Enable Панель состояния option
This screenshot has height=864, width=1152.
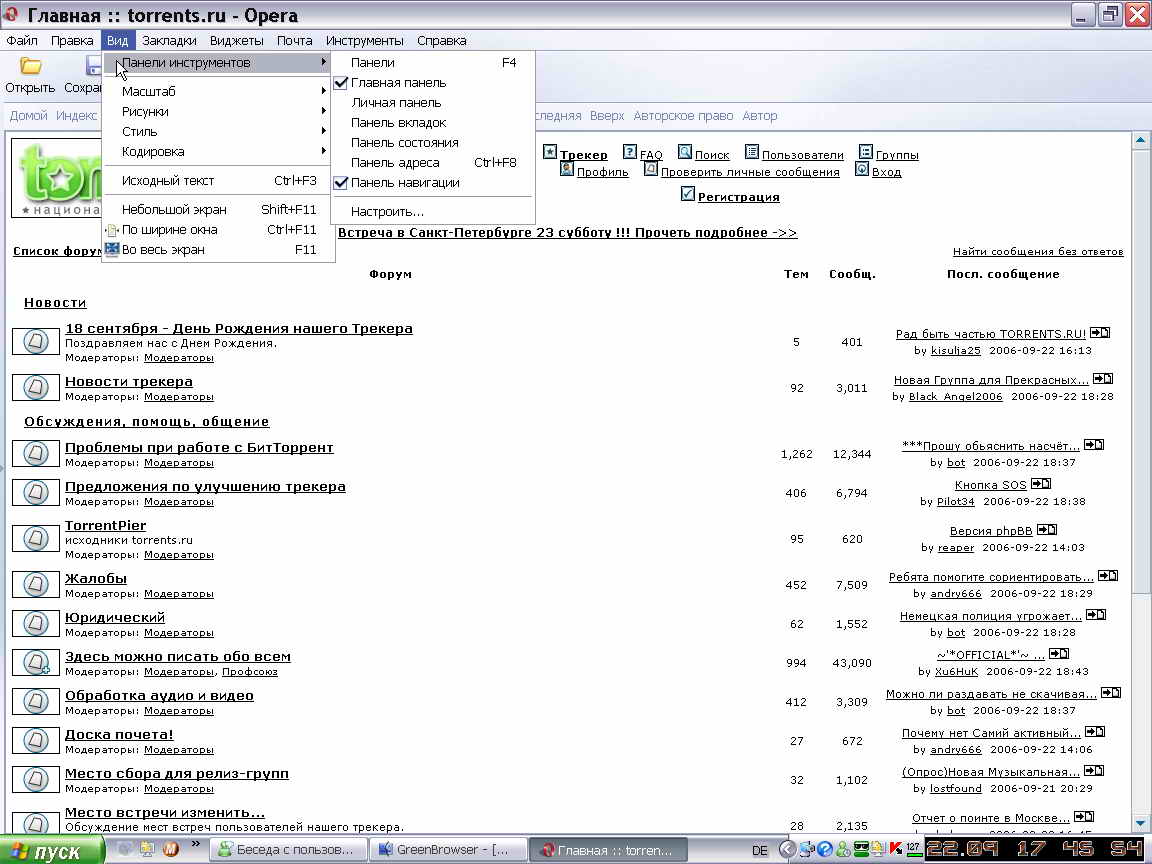click(x=432, y=143)
